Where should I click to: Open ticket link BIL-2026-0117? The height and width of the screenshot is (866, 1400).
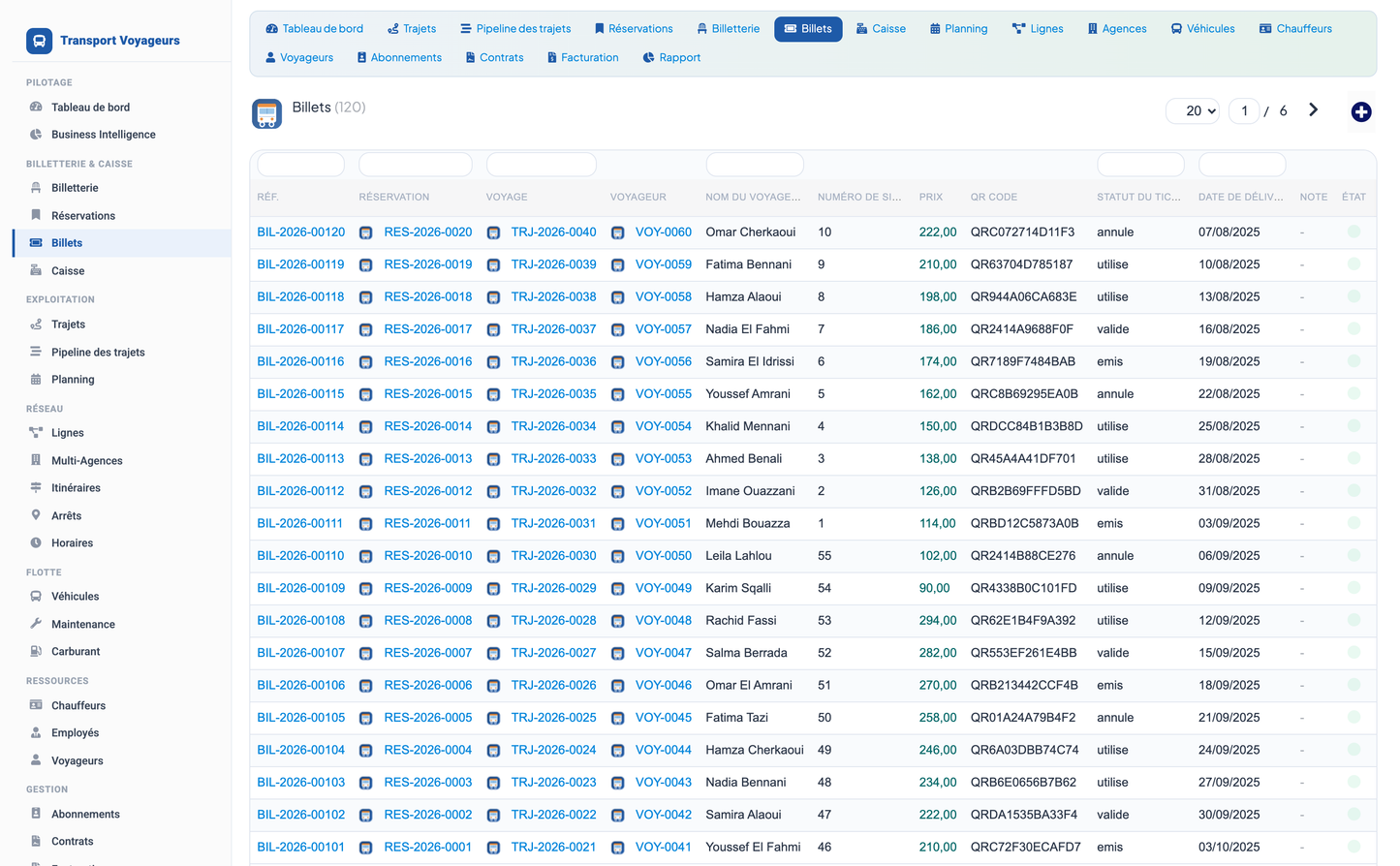(x=300, y=329)
